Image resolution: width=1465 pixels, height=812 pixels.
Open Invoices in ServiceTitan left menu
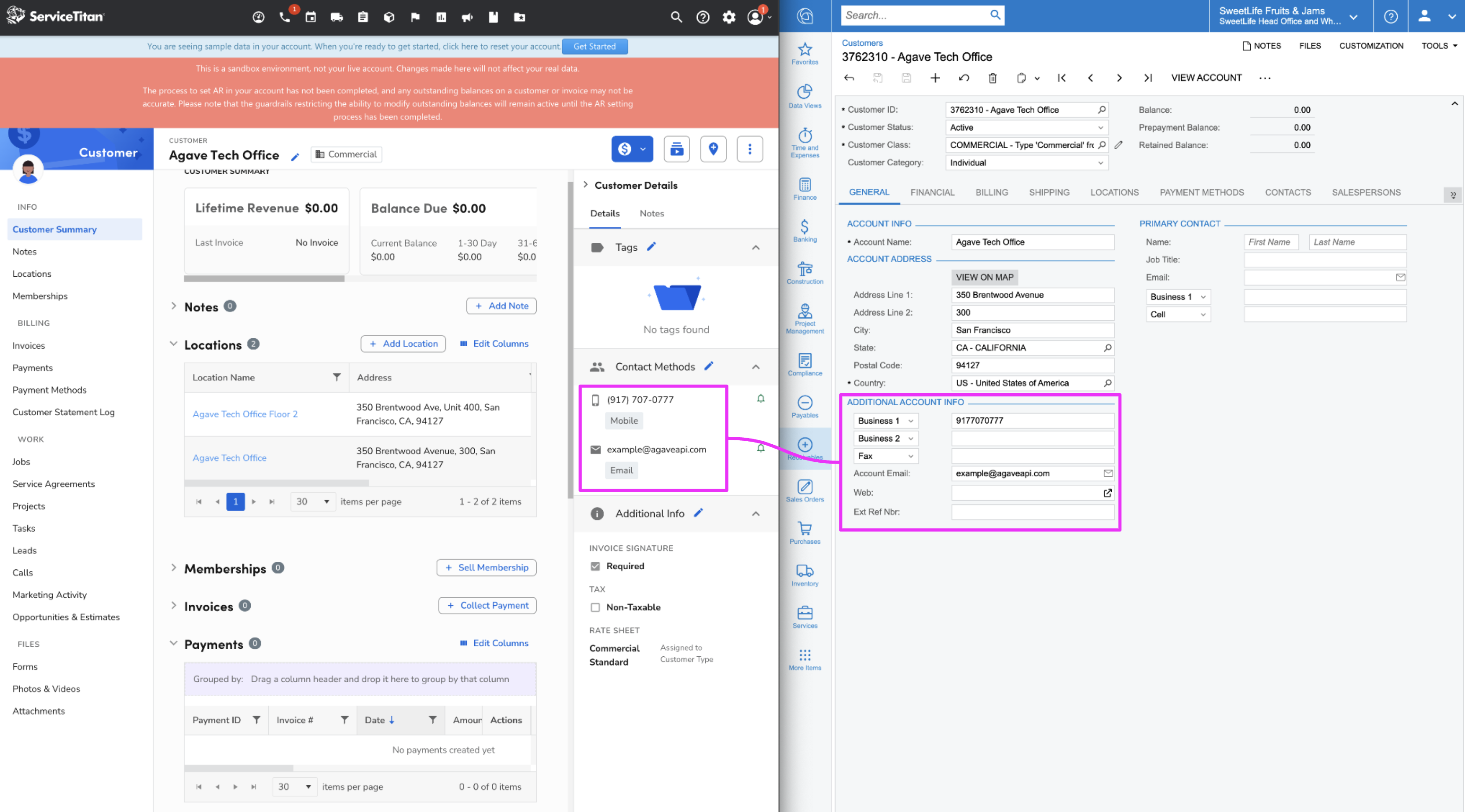point(29,346)
